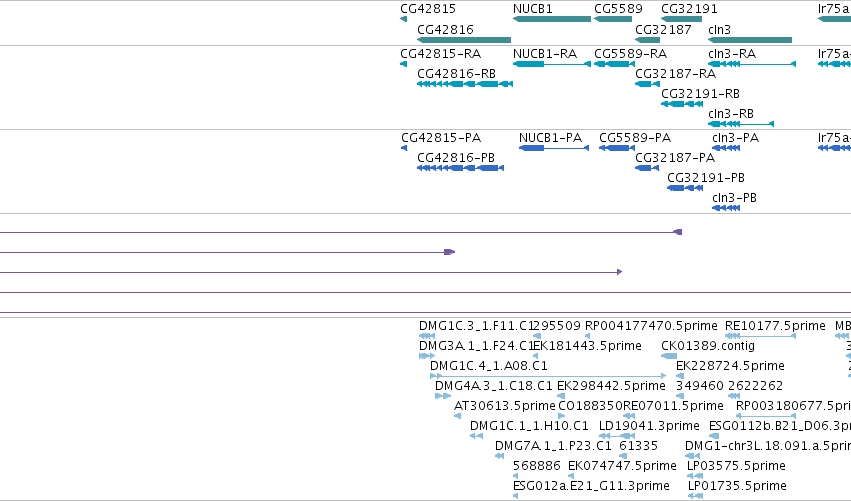Click EST ESG012a.E21_G11.3prime
This screenshot has width=851, height=501.
[x=591, y=486]
